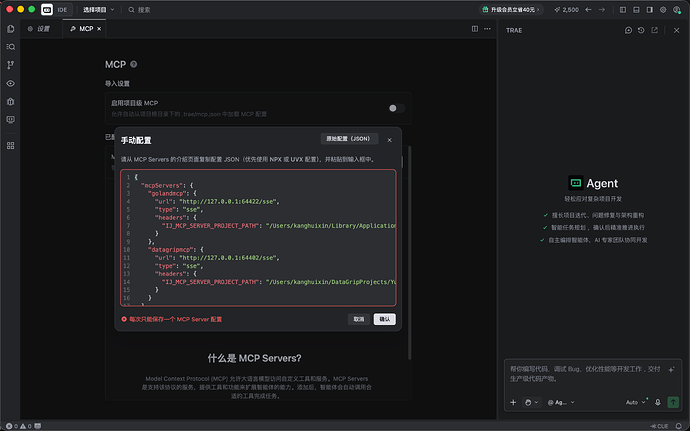Open the editor more actions ellipsis
Viewport: 690px width, 431px height.
tap(487, 29)
